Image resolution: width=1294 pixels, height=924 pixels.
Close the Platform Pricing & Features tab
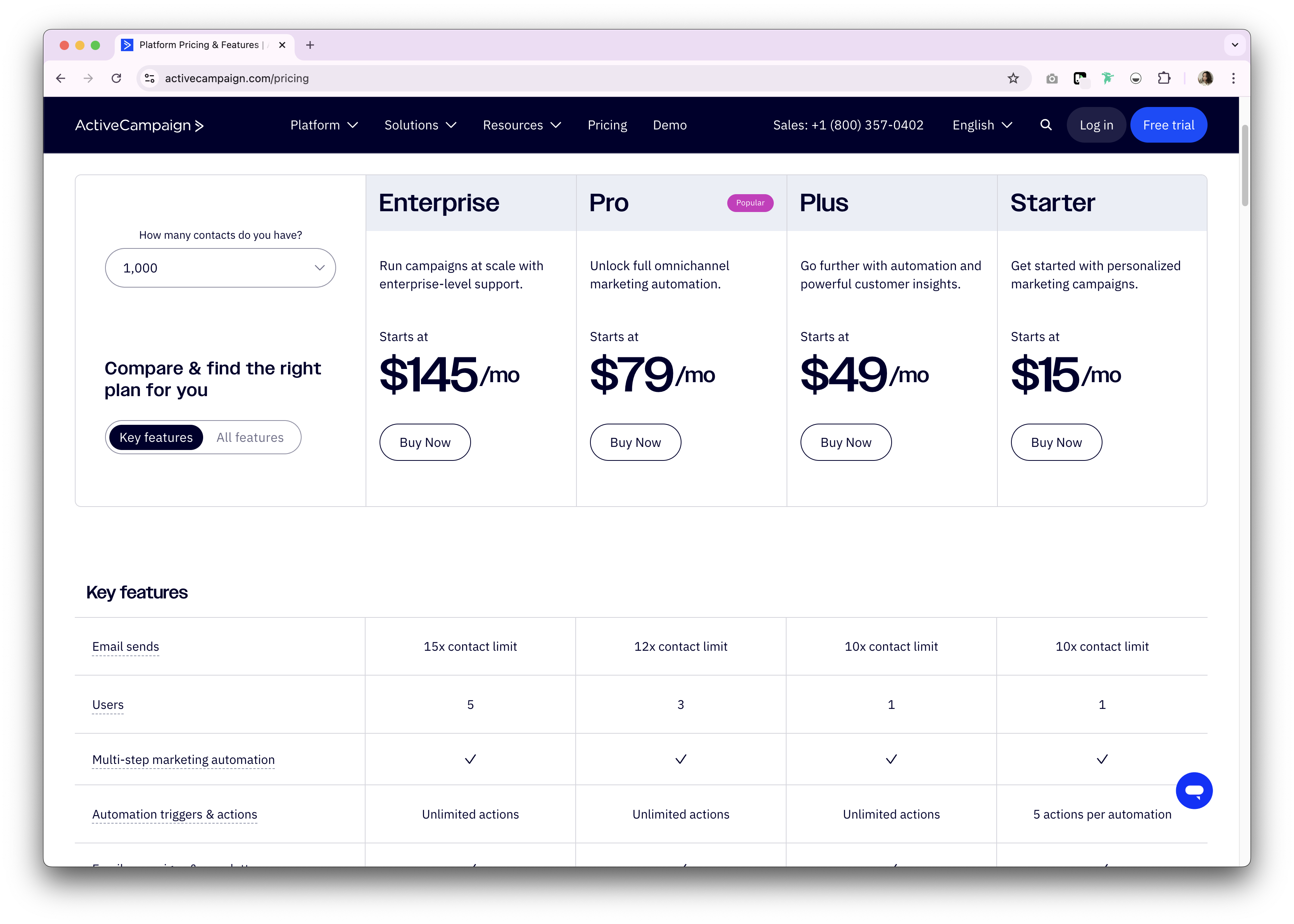[x=282, y=45]
